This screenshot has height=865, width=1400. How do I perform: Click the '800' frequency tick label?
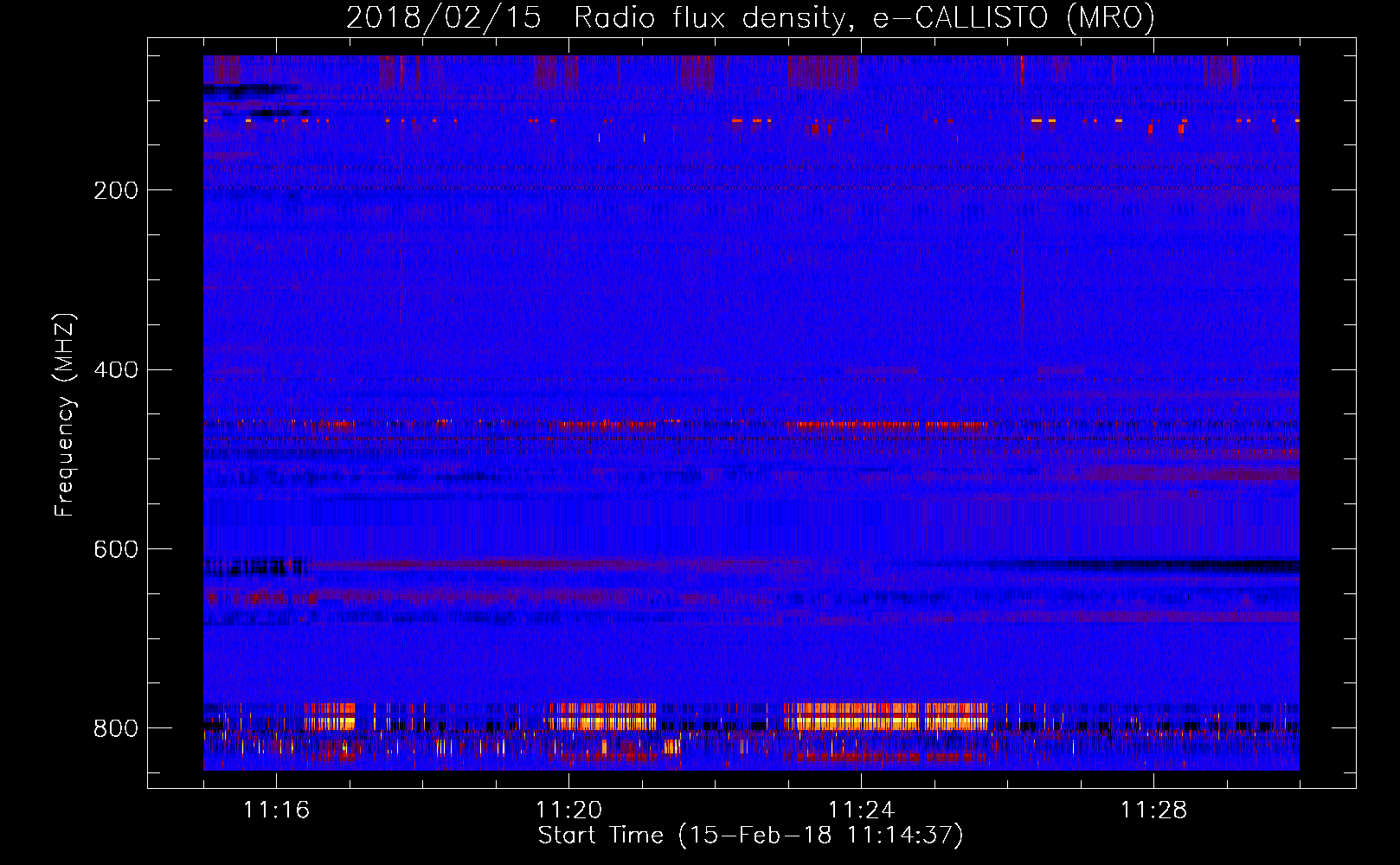(115, 728)
